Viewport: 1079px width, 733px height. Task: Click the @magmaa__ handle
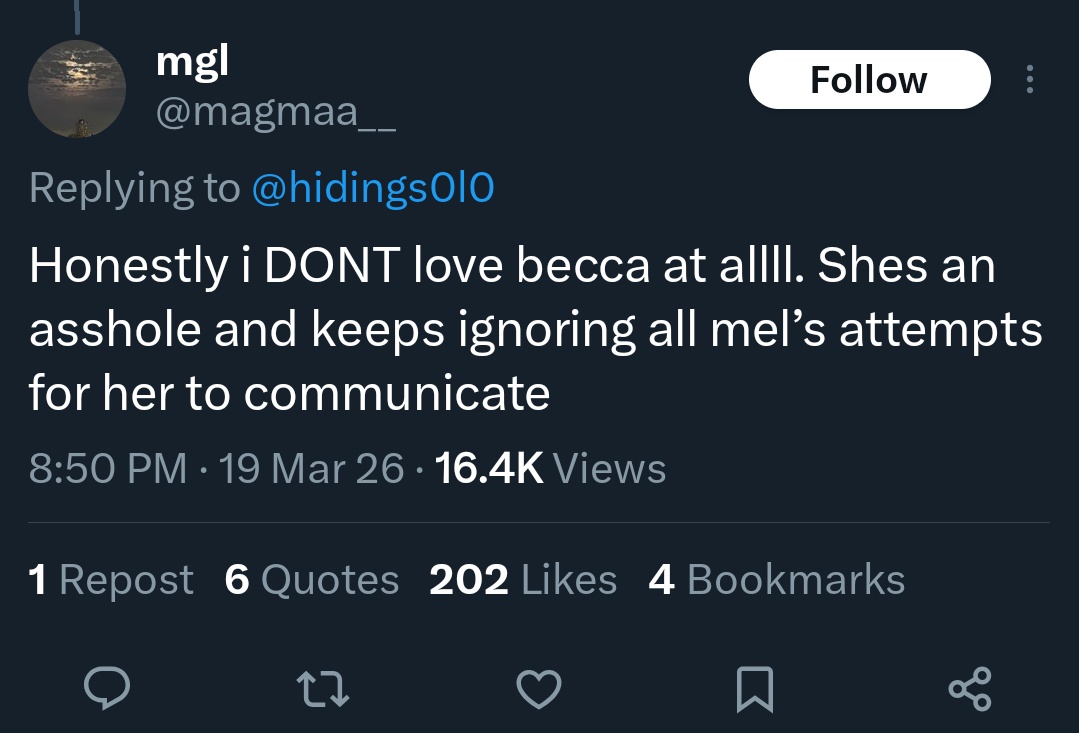tap(275, 112)
